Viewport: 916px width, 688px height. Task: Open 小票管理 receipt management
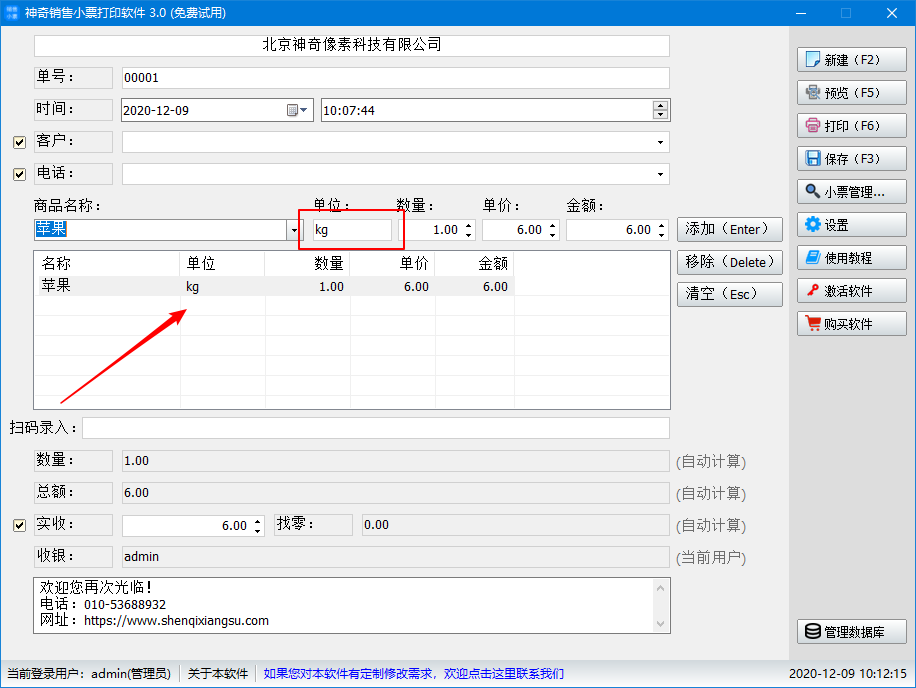click(x=851, y=192)
